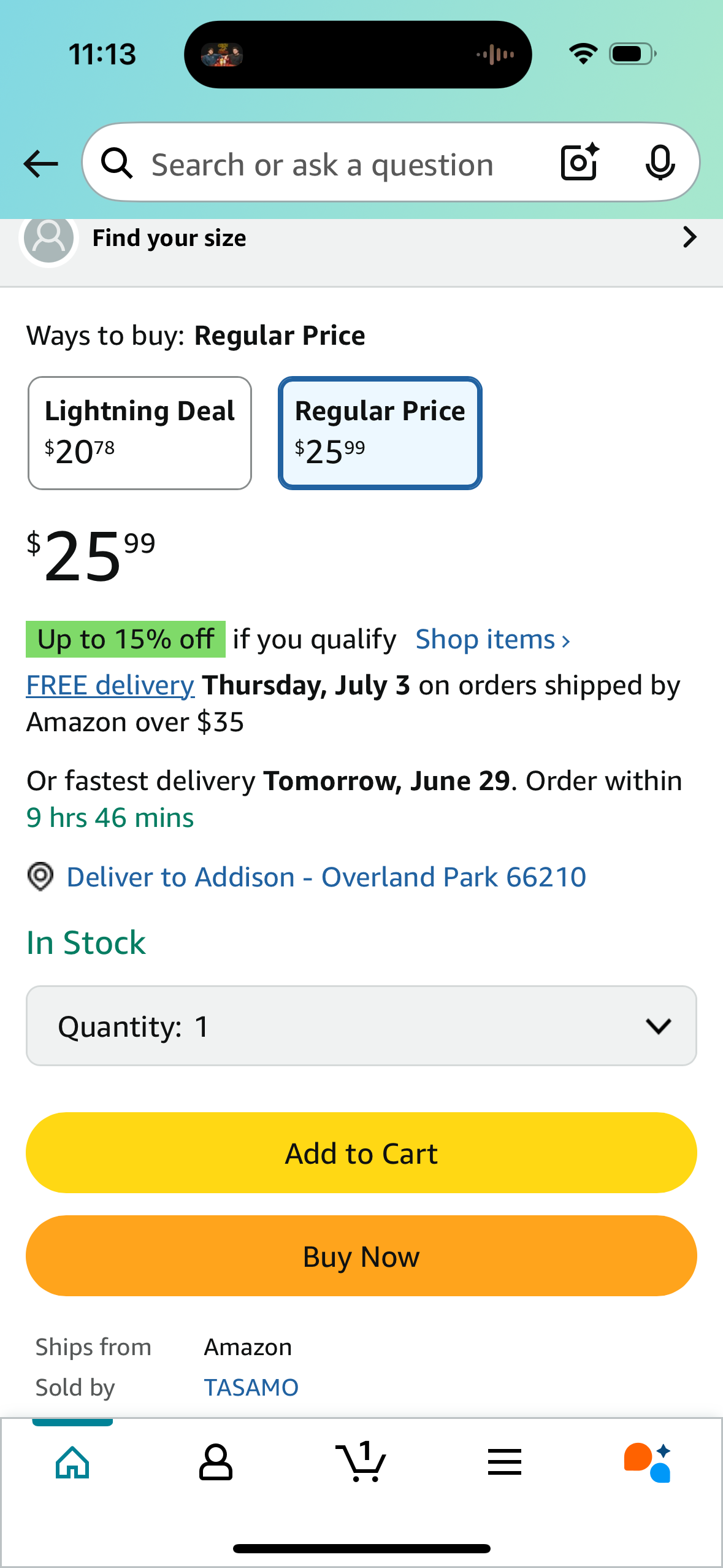Tap the back arrow icon
Viewport: 723px width, 1568px height.
40,164
